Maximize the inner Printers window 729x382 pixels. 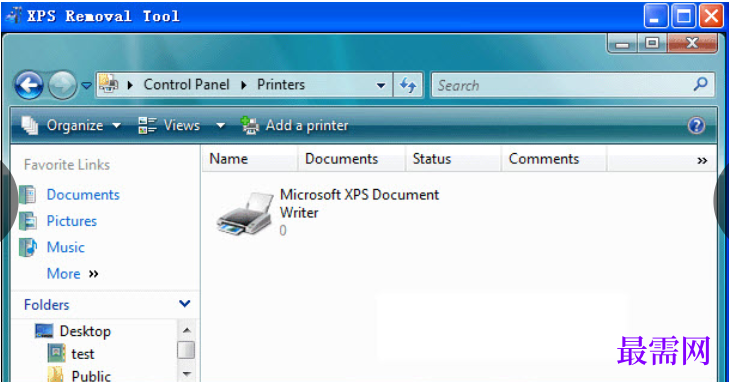(x=652, y=43)
